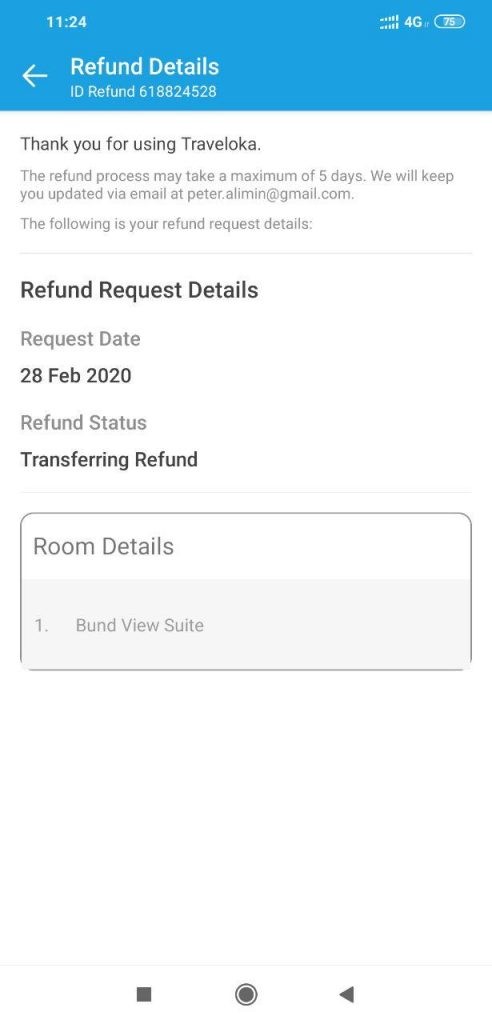Tap the Refund Request Details heading
Image resolution: width=492 pixels, height=1024 pixels.
[x=139, y=290]
